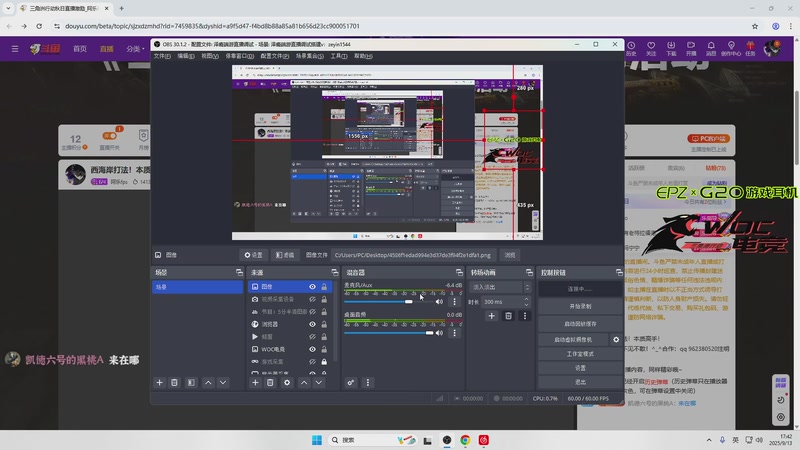
Task: Open the 配置文件 menu in OBS
Action: pyautogui.click(x=274, y=56)
